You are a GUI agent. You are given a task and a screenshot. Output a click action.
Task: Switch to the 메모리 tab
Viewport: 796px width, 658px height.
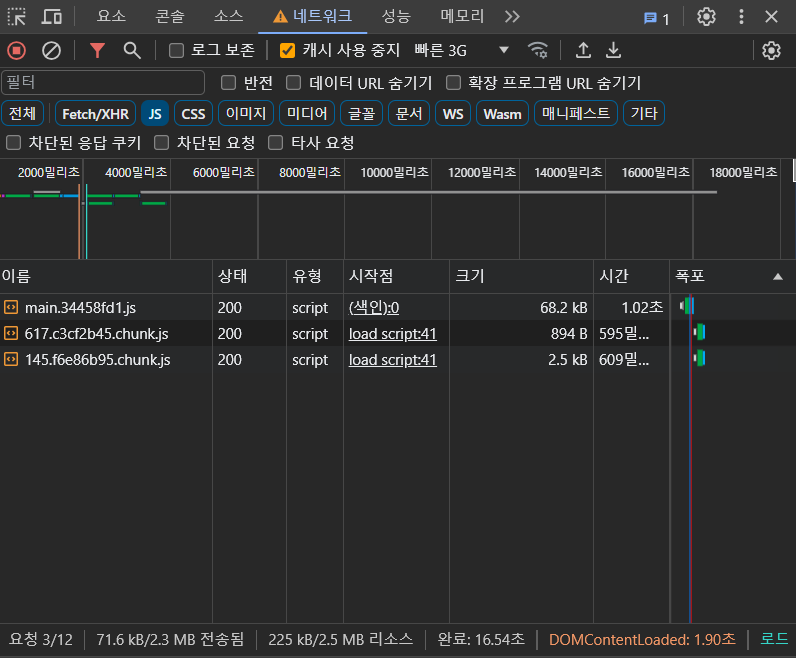(462, 16)
